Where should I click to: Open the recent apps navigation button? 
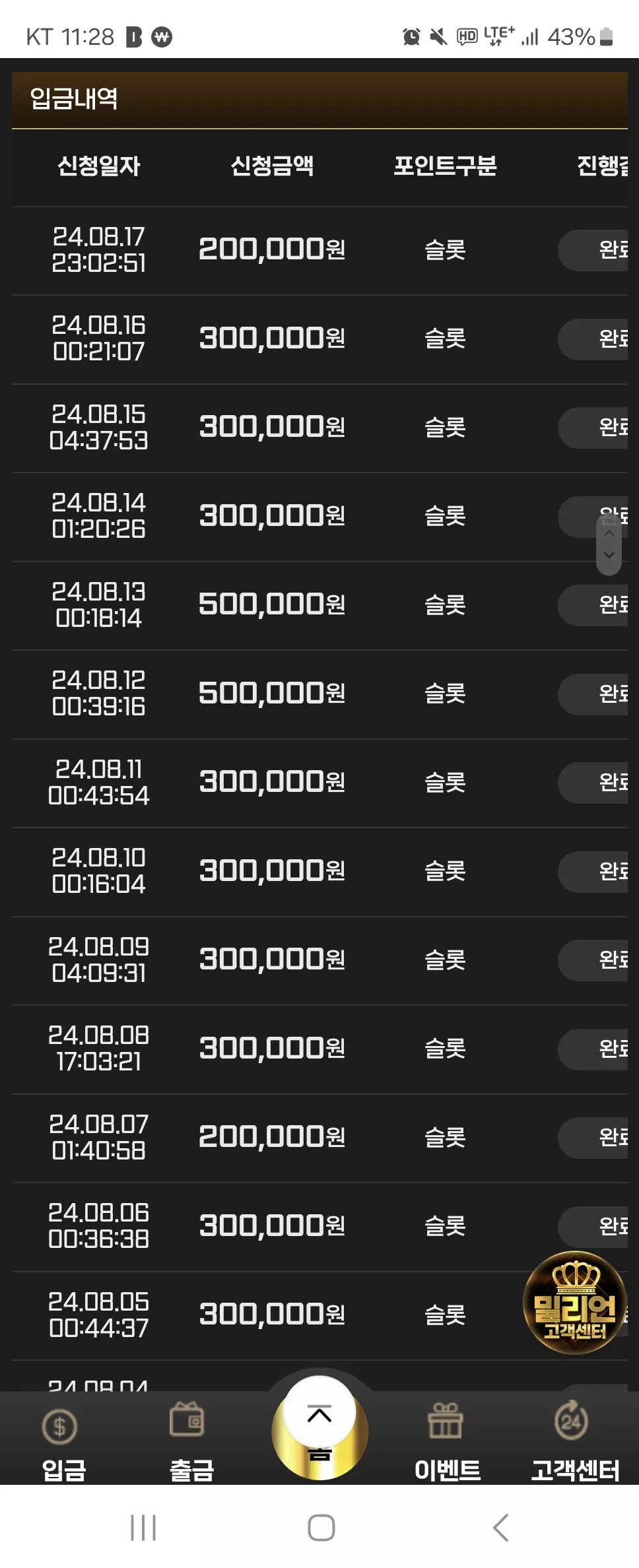pos(143,1528)
